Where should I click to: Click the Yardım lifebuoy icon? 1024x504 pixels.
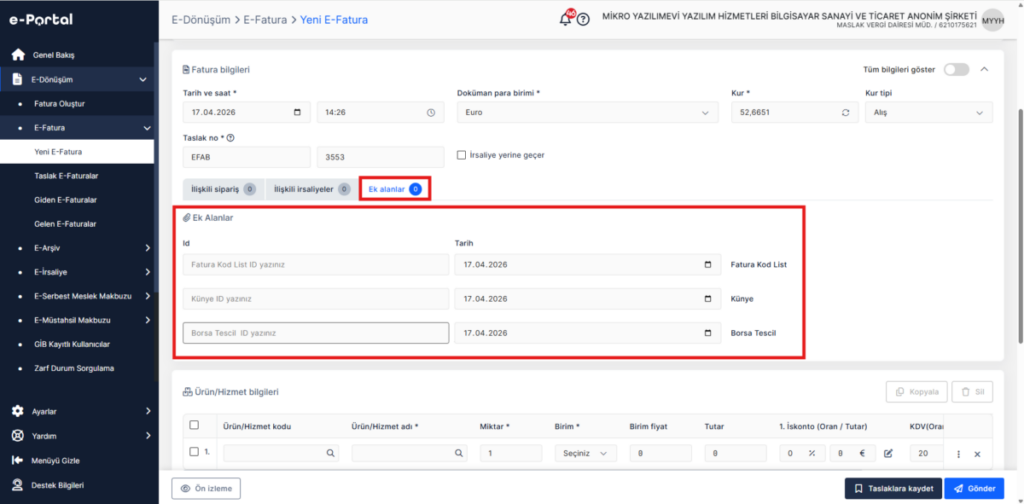pyautogui.click(x=18, y=435)
